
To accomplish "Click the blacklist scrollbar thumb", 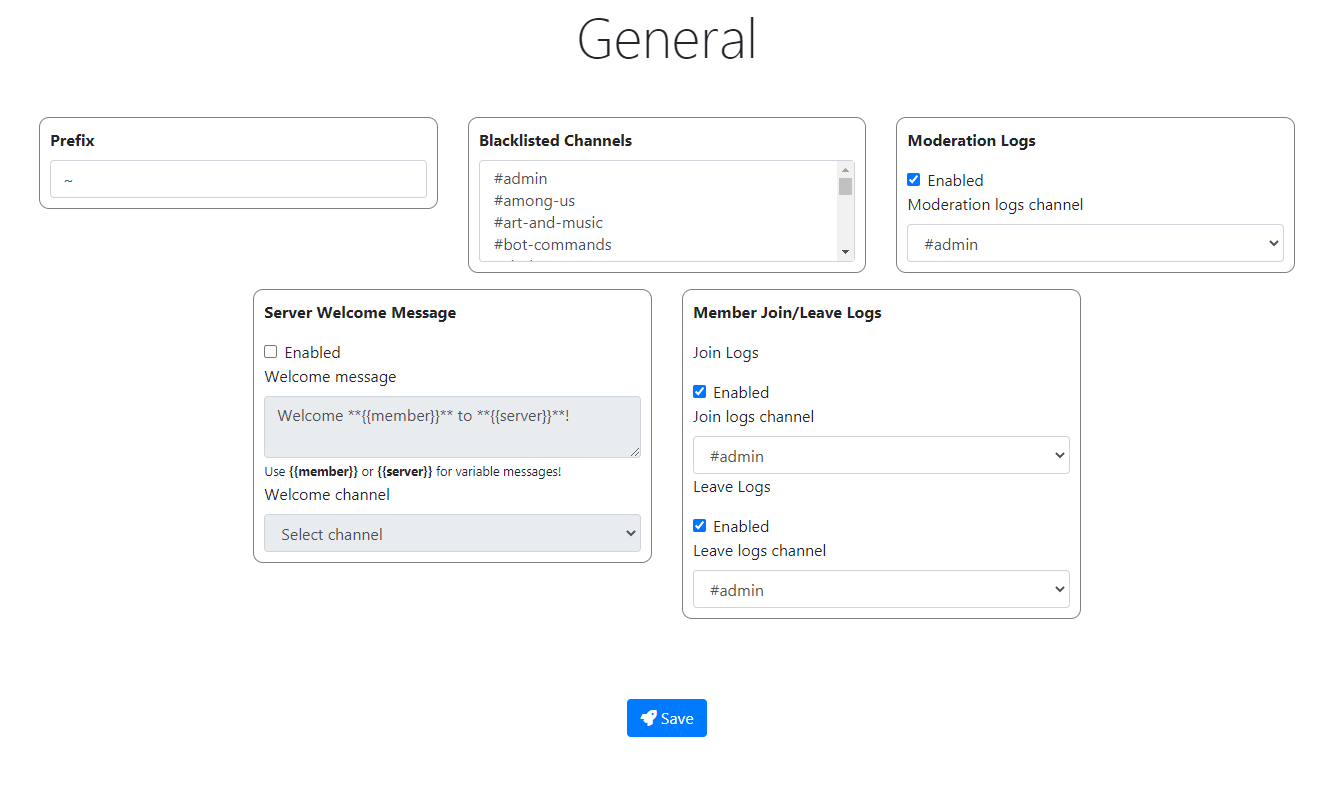I will [844, 185].
